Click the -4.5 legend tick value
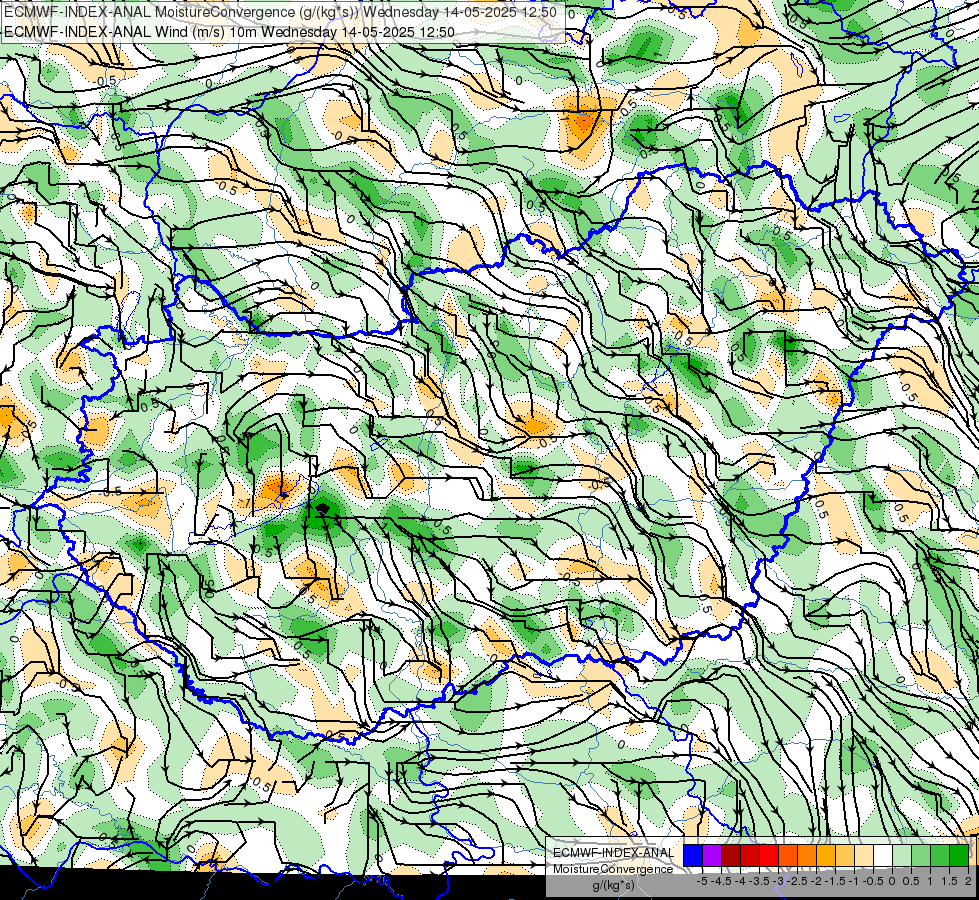This screenshot has width=979, height=900. click(x=721, y=881)
